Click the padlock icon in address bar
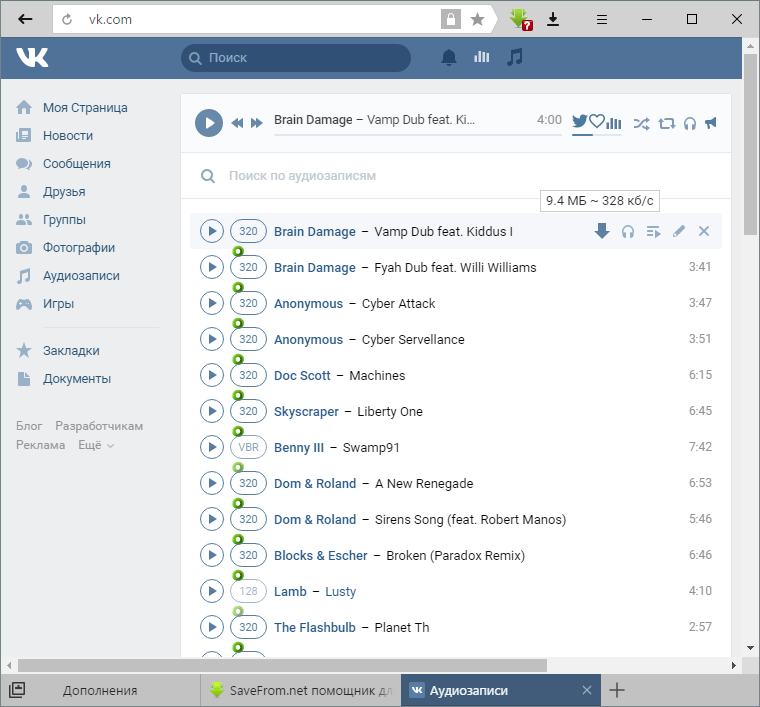The height and width of the screenshot is (707, 760). [x=451, y=19]
